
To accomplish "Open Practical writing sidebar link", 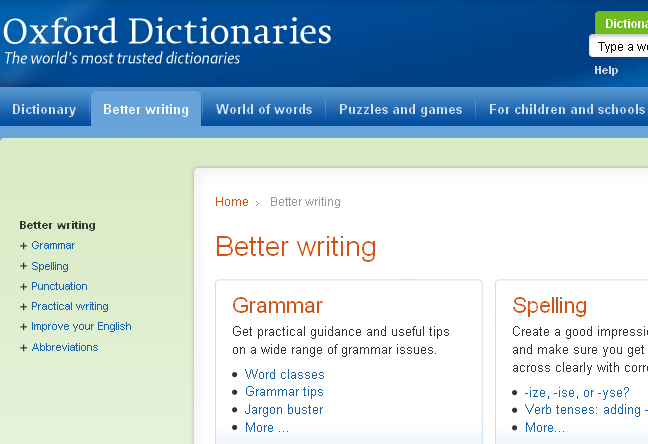I will pyautogui.click(x=70, y=306).
